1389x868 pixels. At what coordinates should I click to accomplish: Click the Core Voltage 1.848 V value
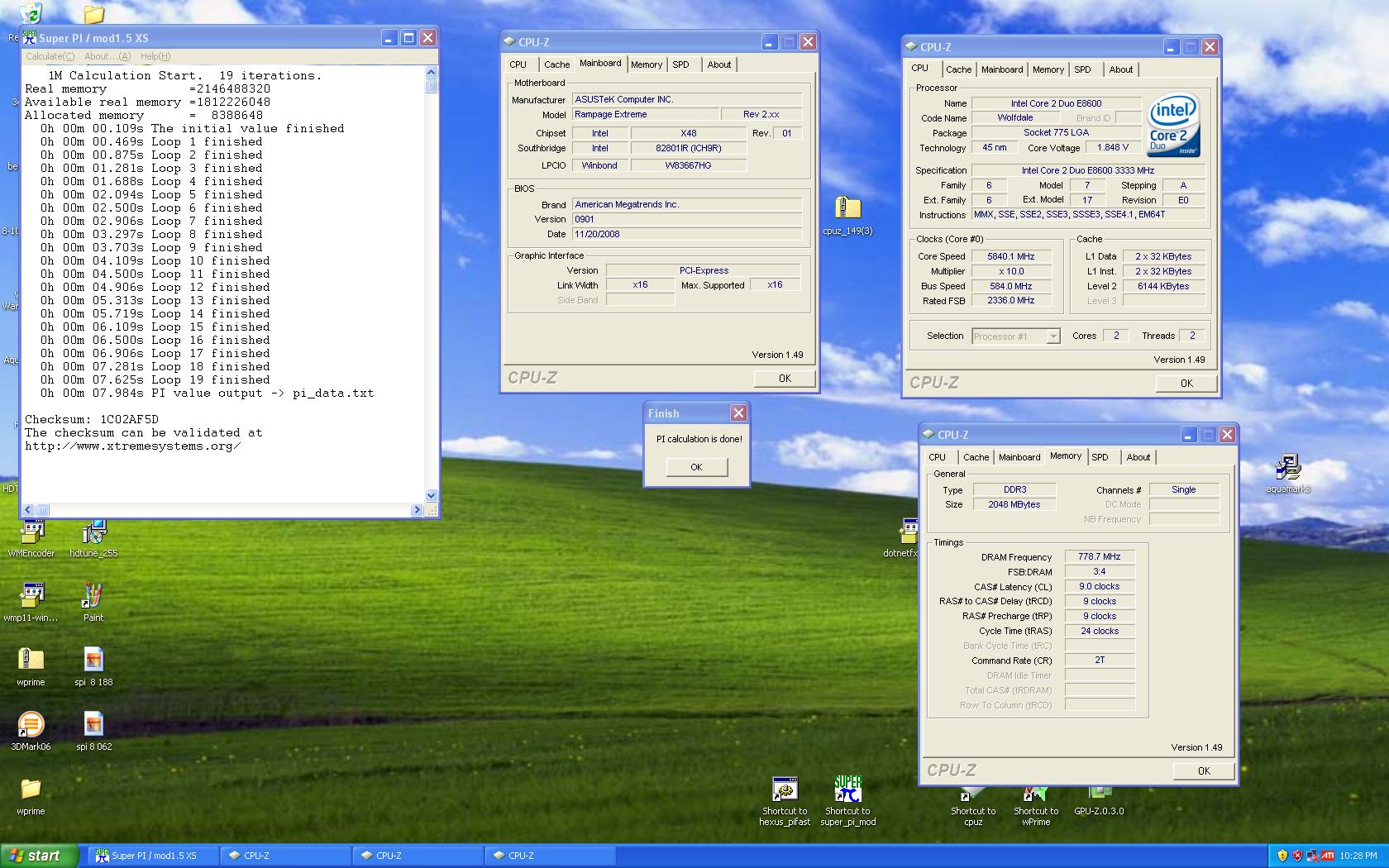pyautogui.click(x=1113, y=147)
